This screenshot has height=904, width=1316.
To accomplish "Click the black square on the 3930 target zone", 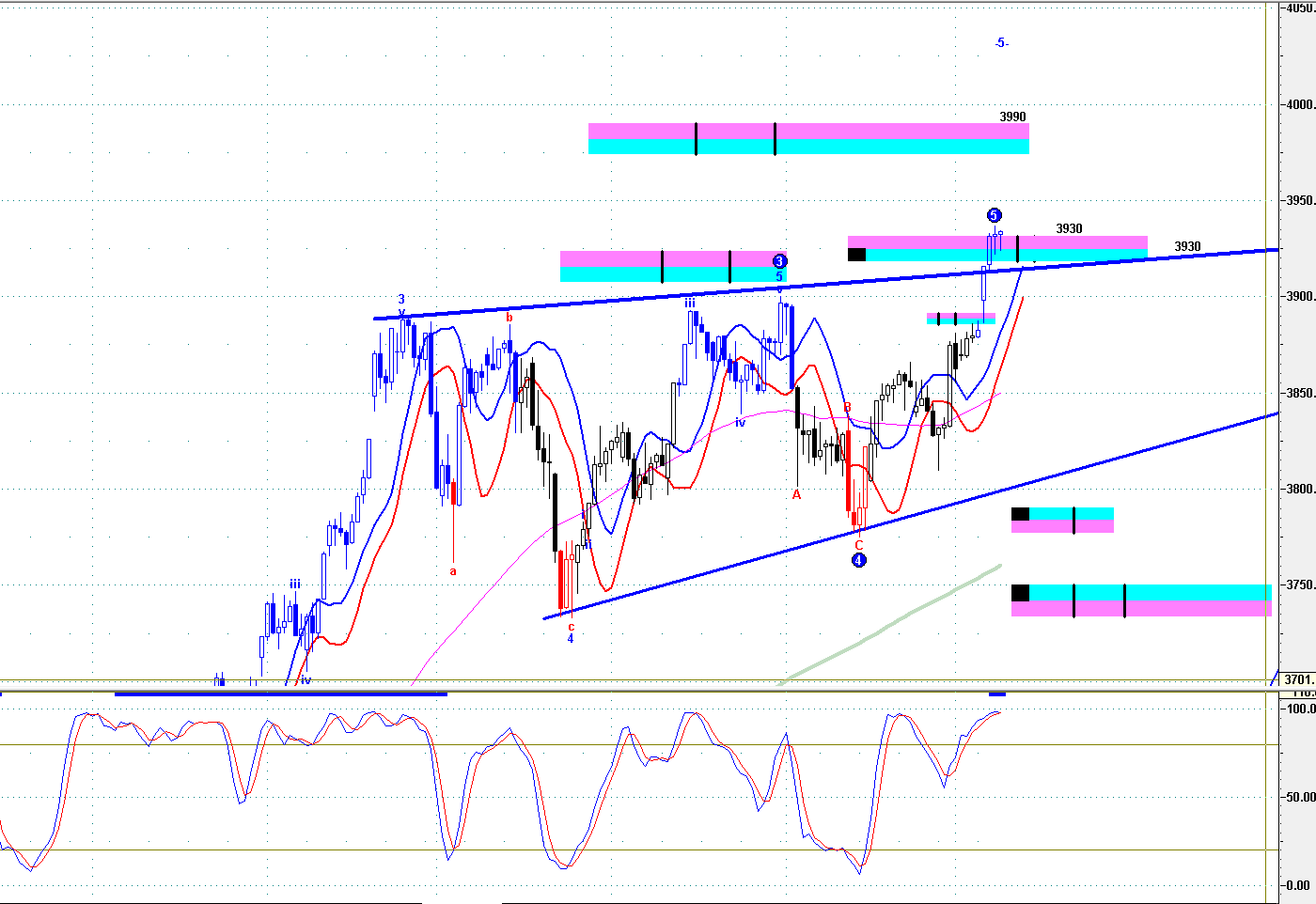I will click(856, 254).
